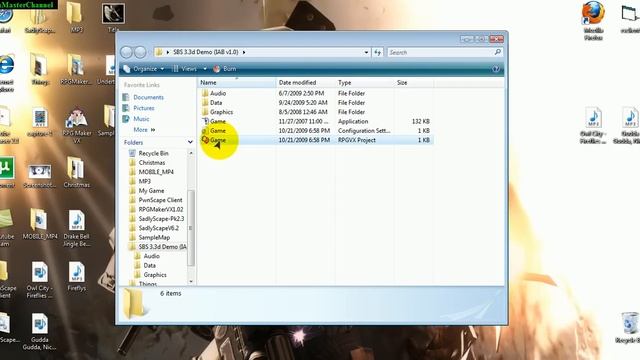Select the Game Application file
640x360 pixels.
[x=218, y=121]
